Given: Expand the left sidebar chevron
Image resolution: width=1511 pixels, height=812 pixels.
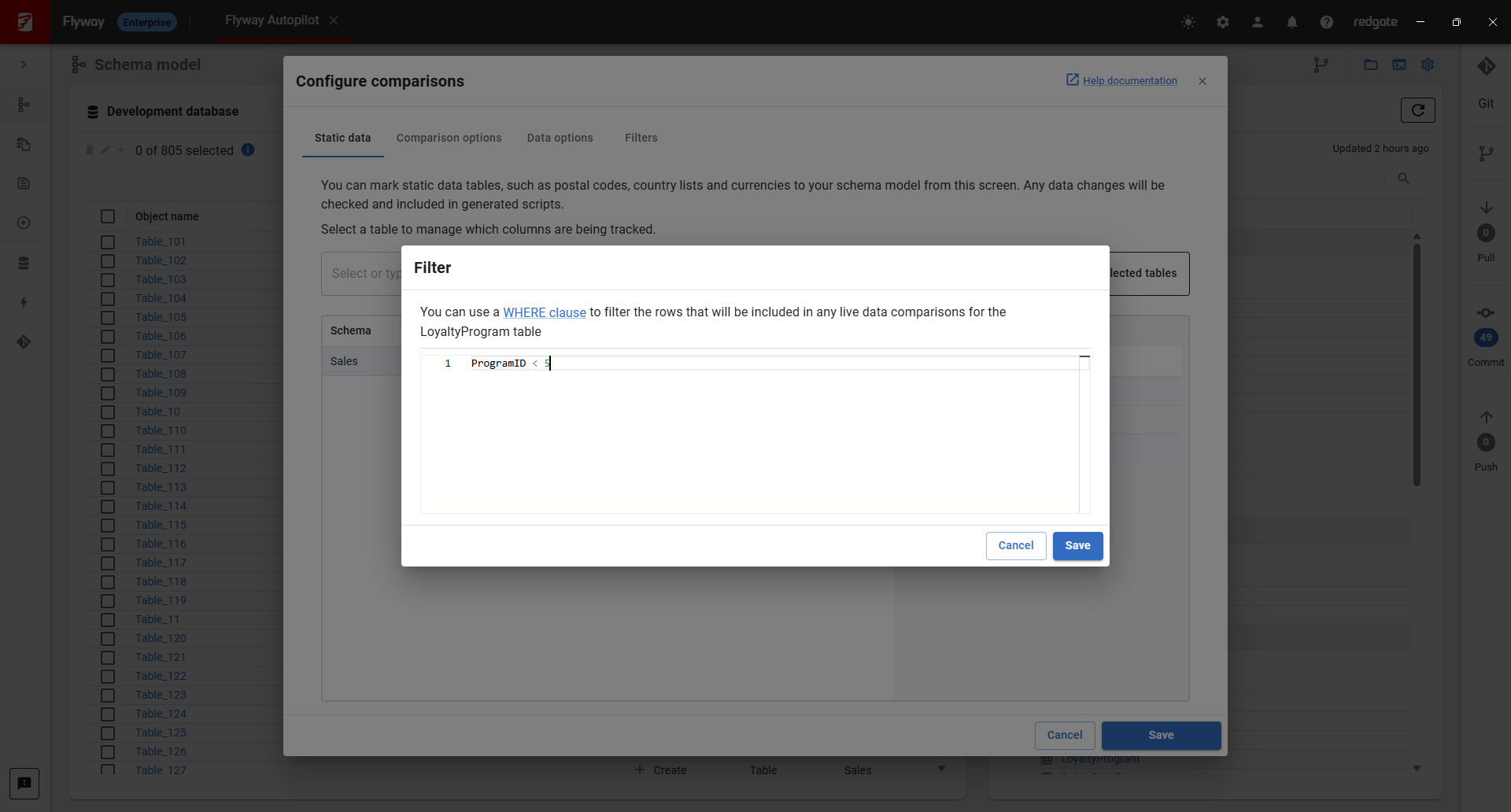Looking at the screenshot, I should point(24,65).
